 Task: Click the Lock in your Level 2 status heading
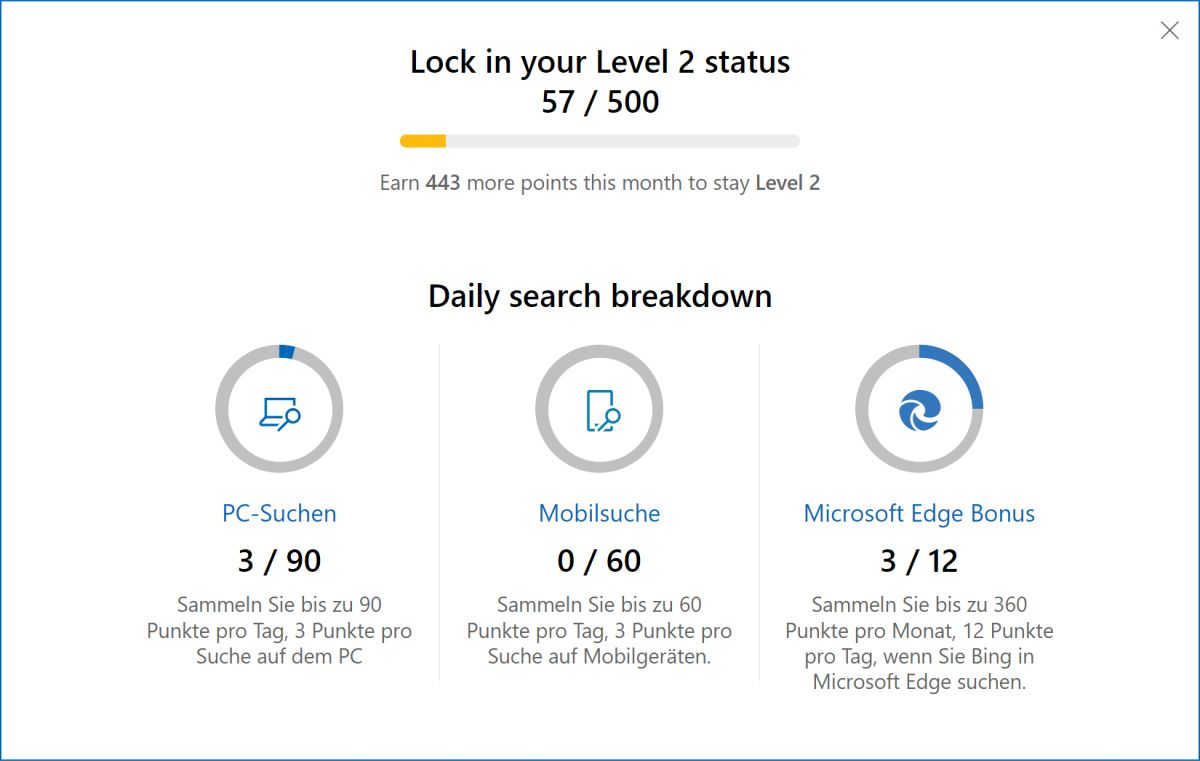(600, 62)
